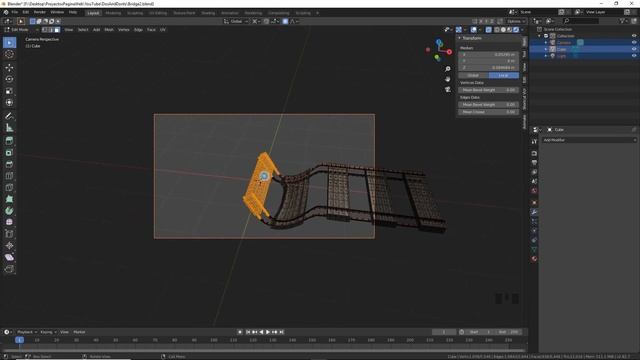Screen dimensions: 640x360
Task: Click the Global button in Transform panel
Action: (x=473, y=76)
